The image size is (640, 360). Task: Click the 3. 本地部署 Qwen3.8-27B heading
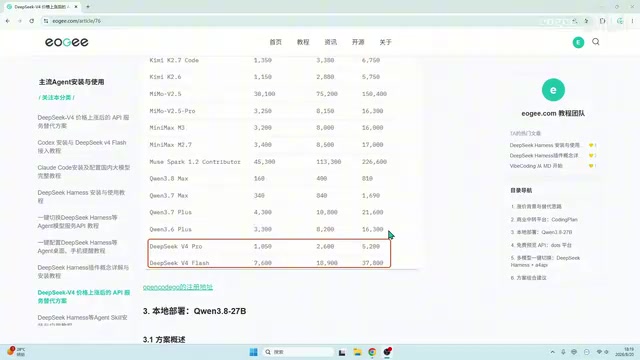coord(194,311)
